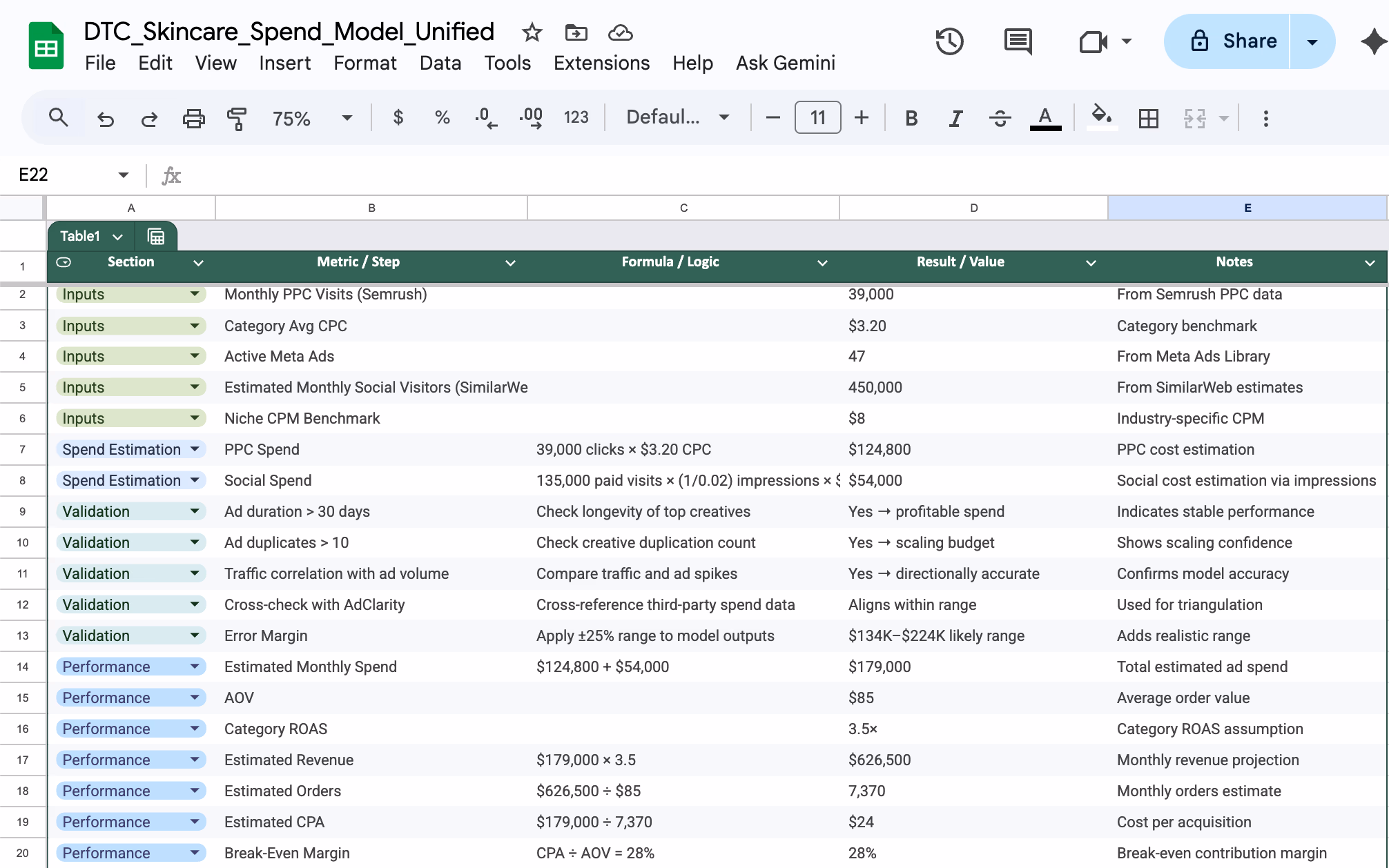1389x868 pixels.
Task: Open the Ask Gemini menu
Action: coord(785,63)
